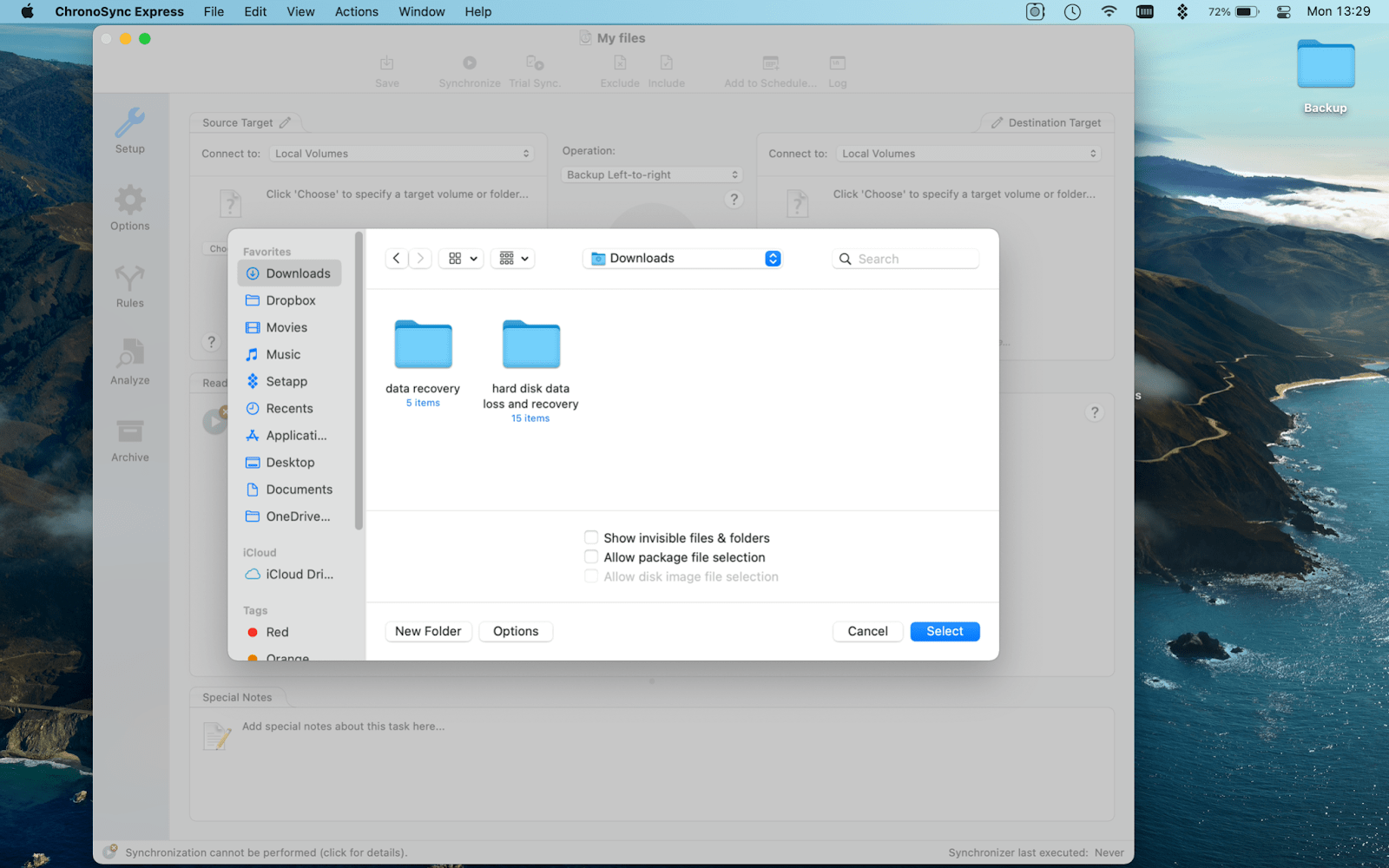Open the Downloads location popup

coord(683,259)
